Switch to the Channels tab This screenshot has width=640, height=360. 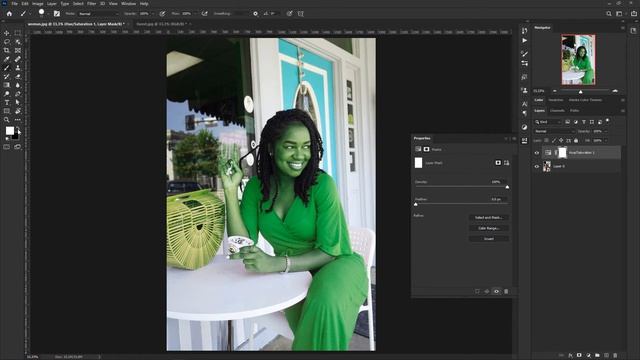pyautogui.click(x=557, y=111)
